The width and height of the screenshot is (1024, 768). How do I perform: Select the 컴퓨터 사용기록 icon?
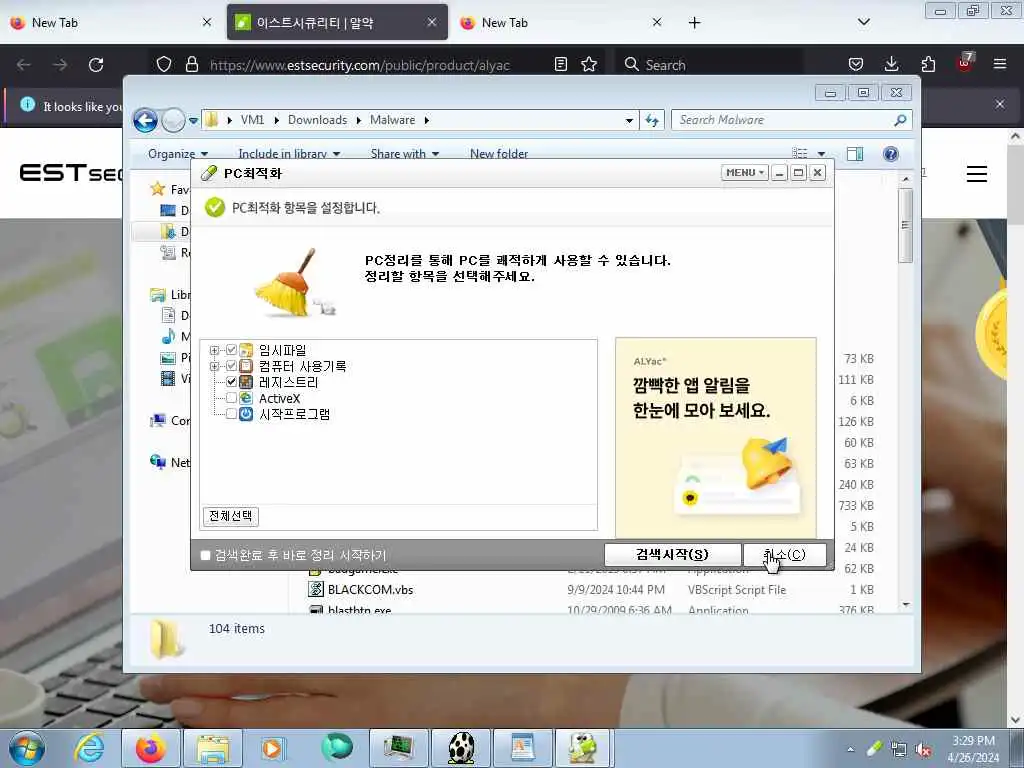click(246, 366)
